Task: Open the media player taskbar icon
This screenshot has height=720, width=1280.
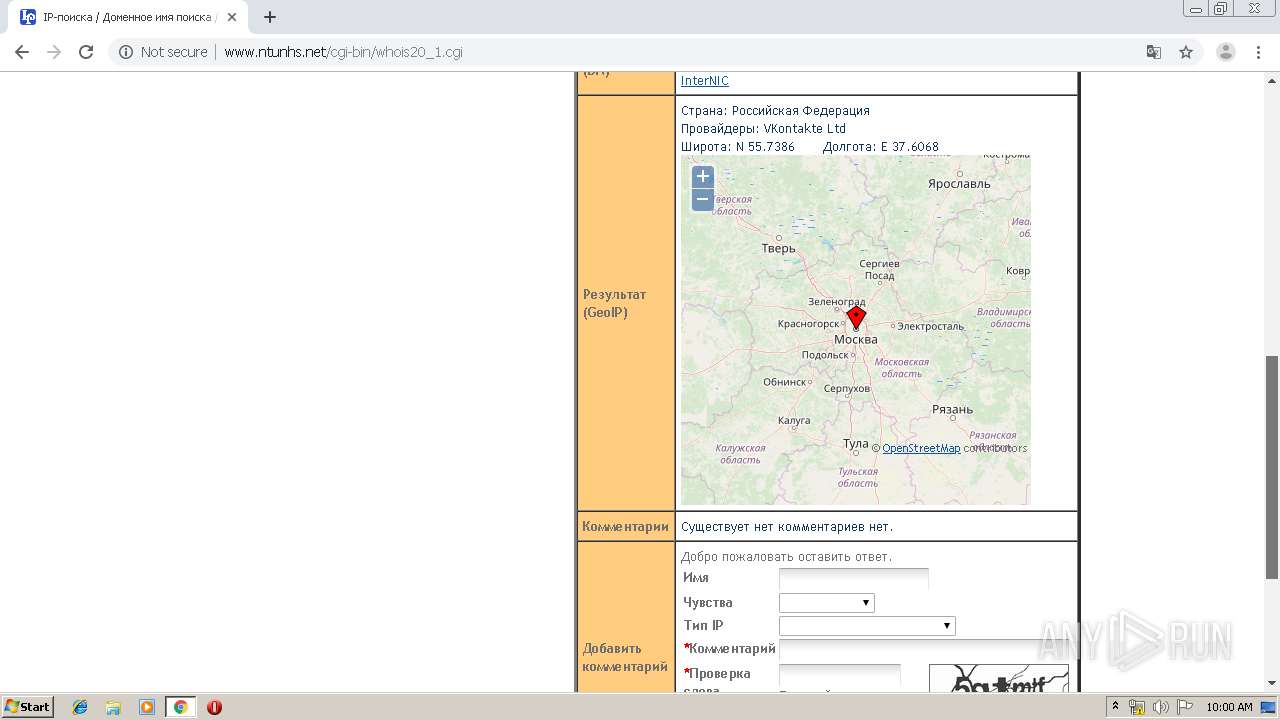Action: pyautogui.click(x=147, y=707)
